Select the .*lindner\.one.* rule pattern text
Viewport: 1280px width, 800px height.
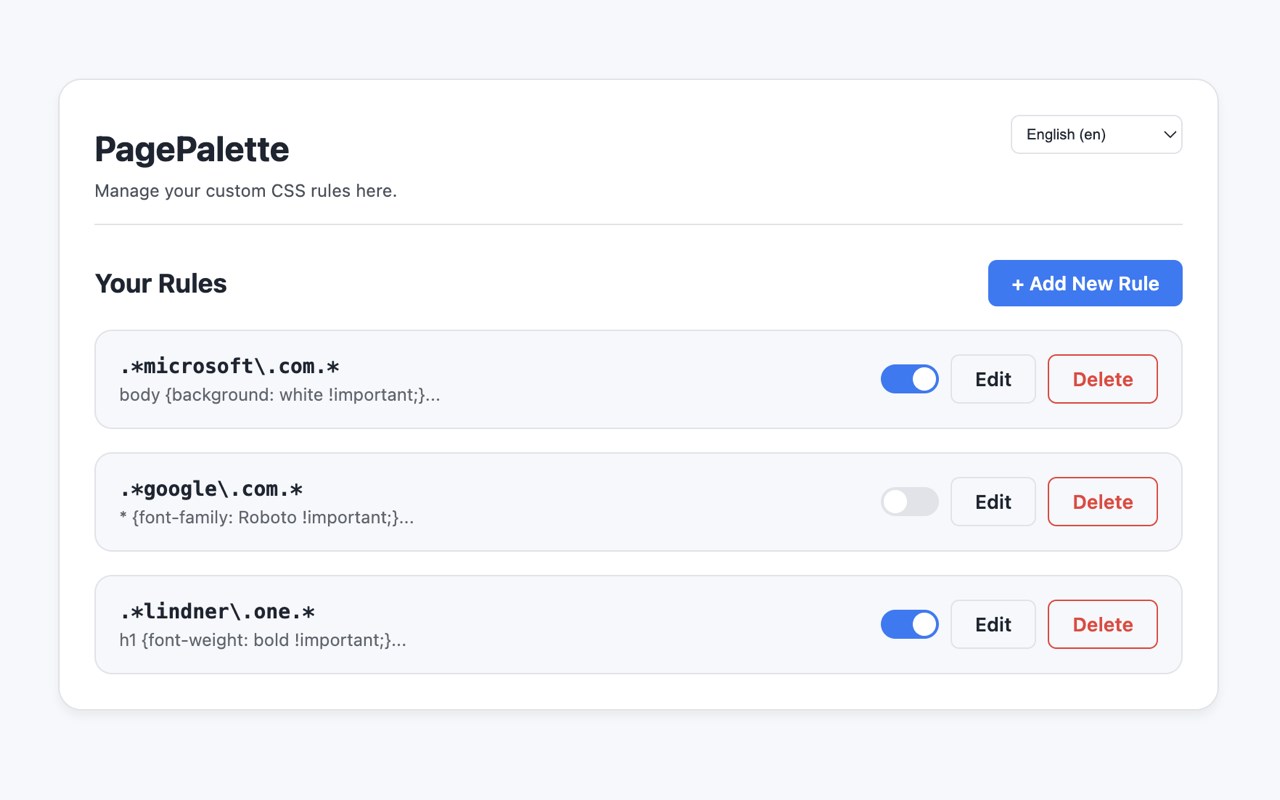click(217, 612)
